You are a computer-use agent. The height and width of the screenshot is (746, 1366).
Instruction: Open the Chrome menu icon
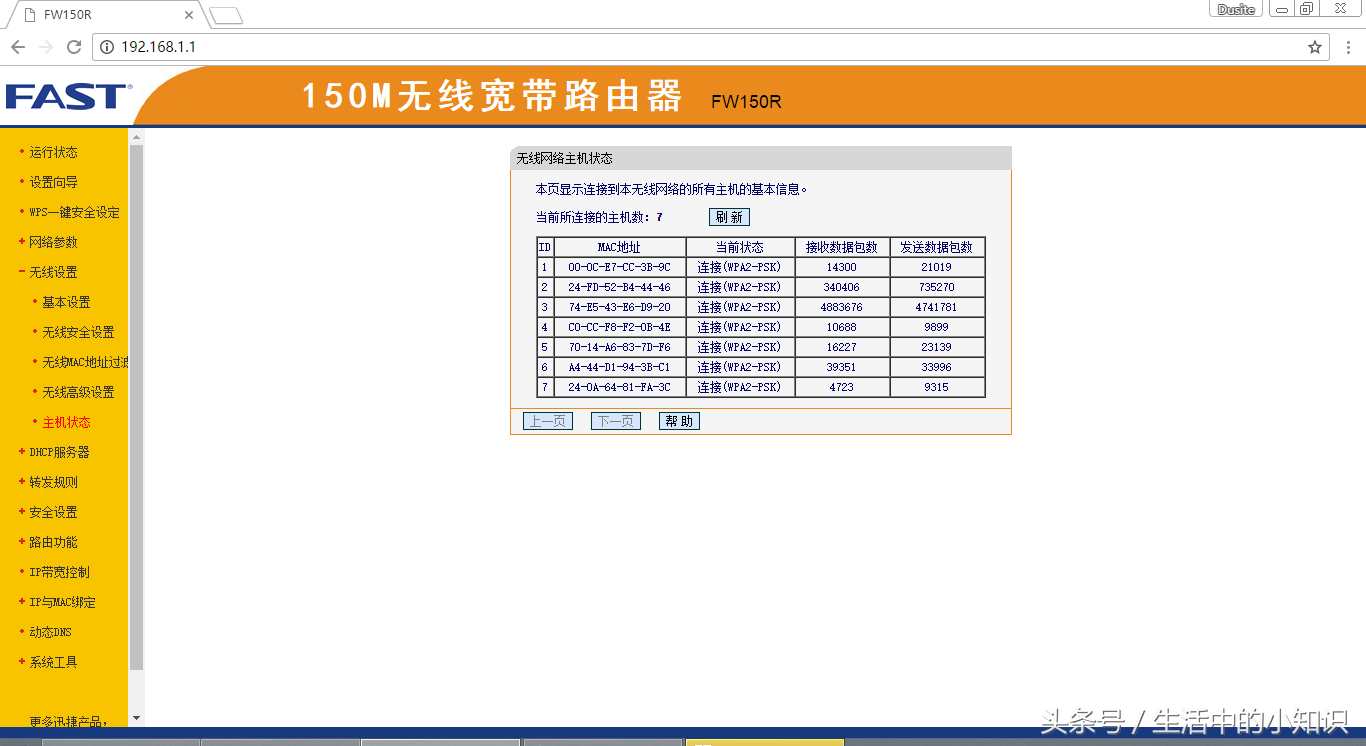pyautogui.click(x=1347, y=47)
